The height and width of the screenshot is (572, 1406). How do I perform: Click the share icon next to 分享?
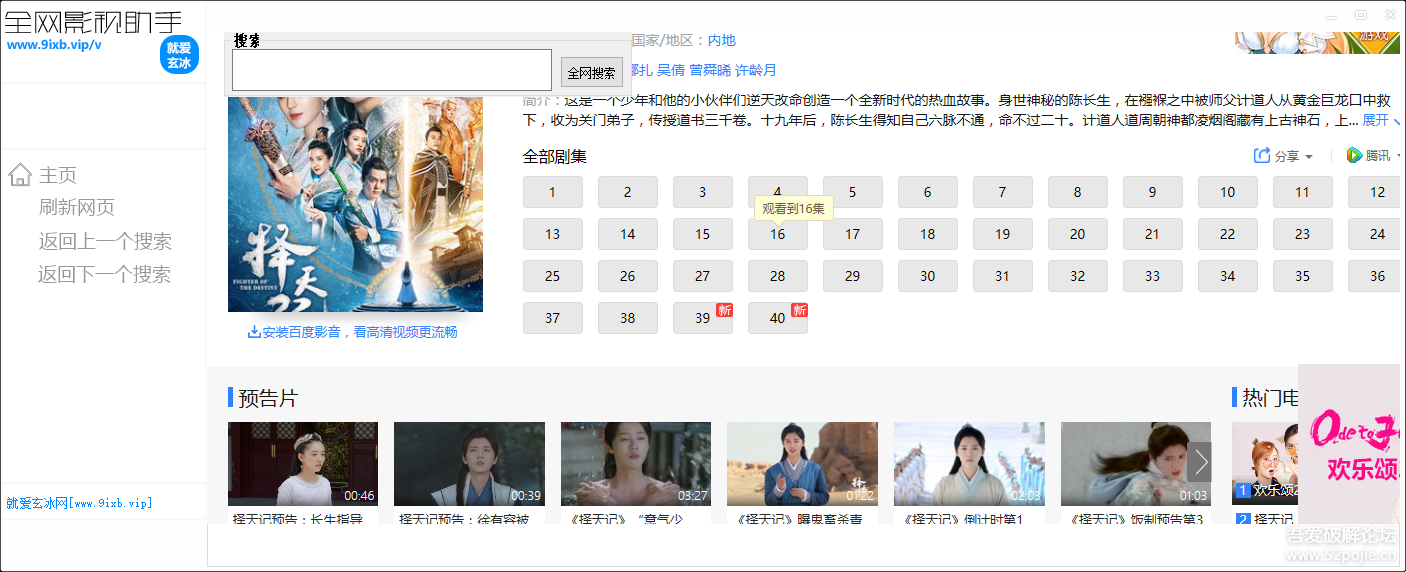(x=1262, y=156)
